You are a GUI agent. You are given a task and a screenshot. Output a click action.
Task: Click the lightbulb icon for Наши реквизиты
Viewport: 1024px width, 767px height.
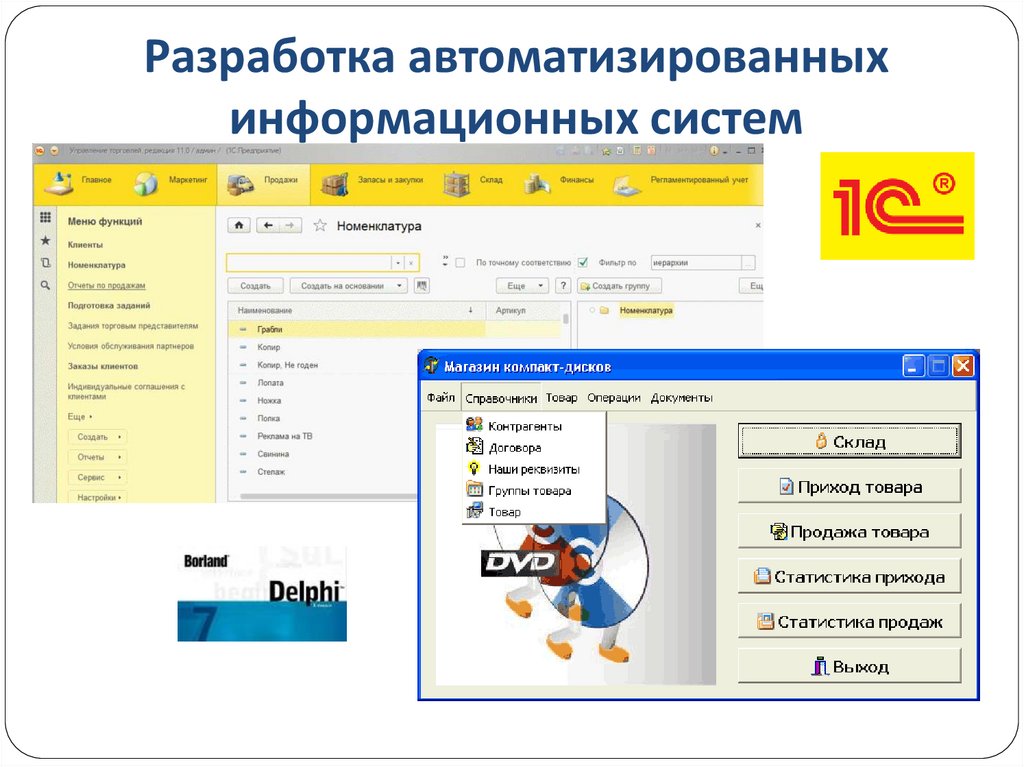point(474,468)
